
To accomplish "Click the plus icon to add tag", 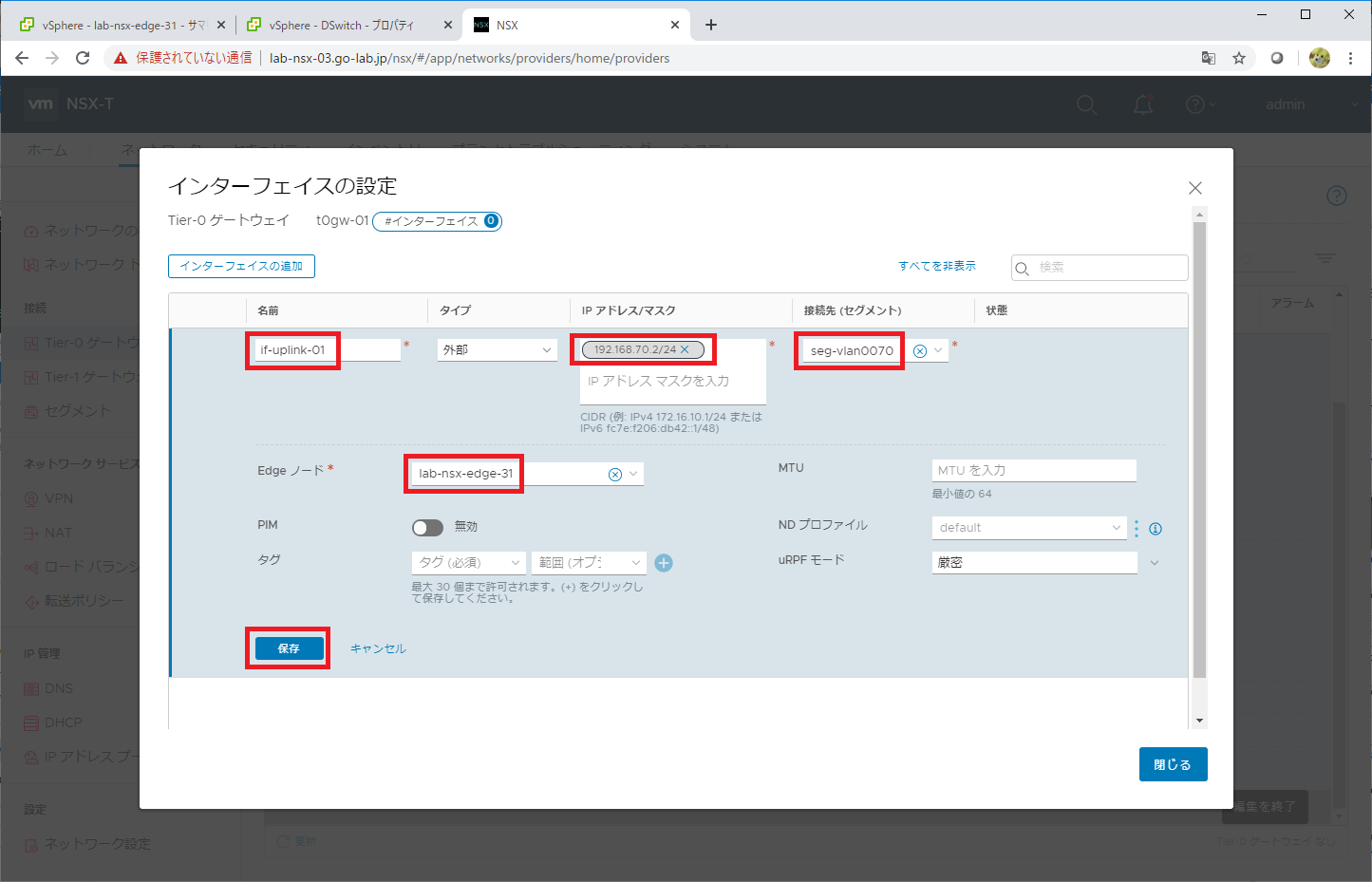I will click(x=664, y=563).
